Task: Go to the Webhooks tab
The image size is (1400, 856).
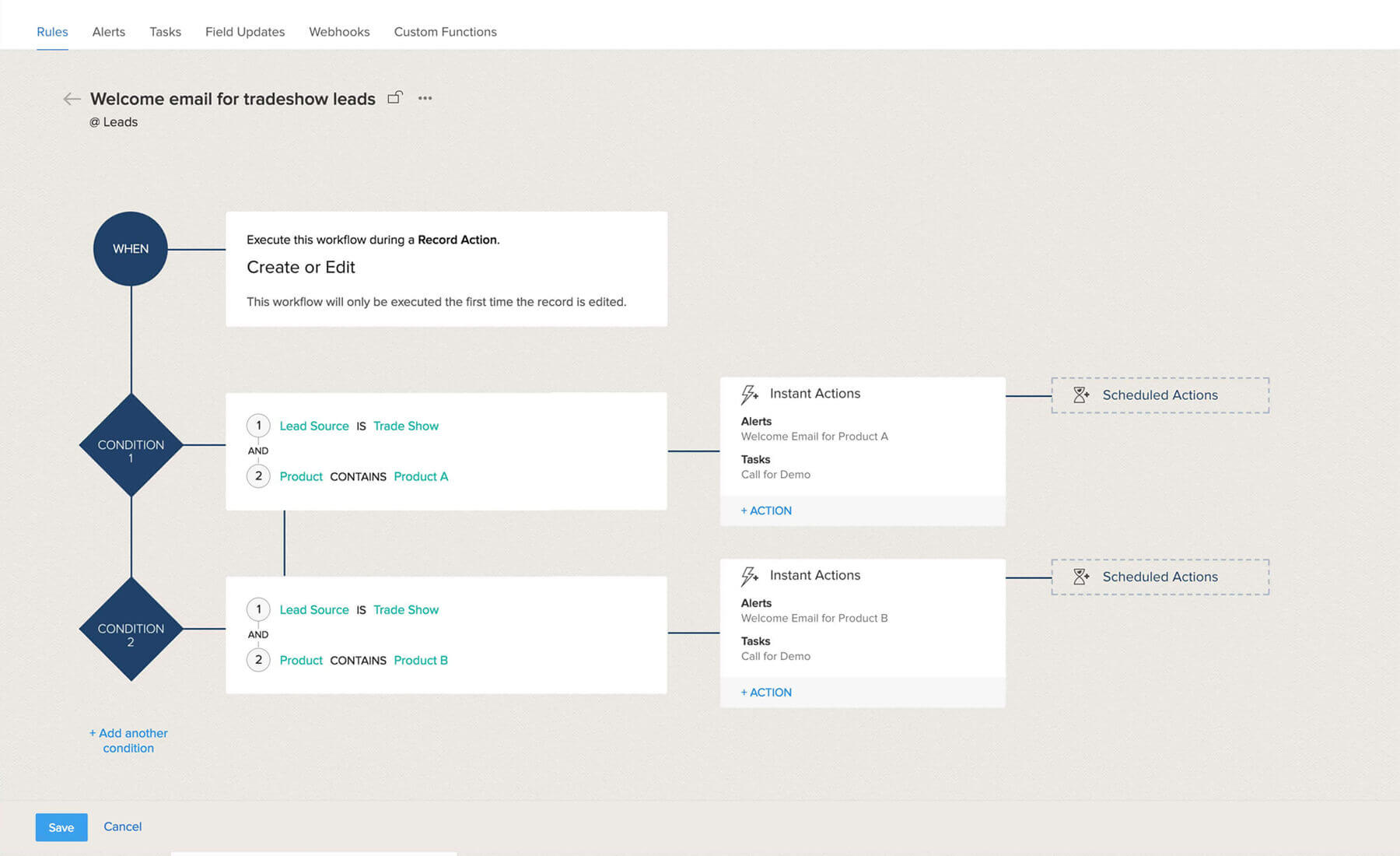Action: pos(339,32)
